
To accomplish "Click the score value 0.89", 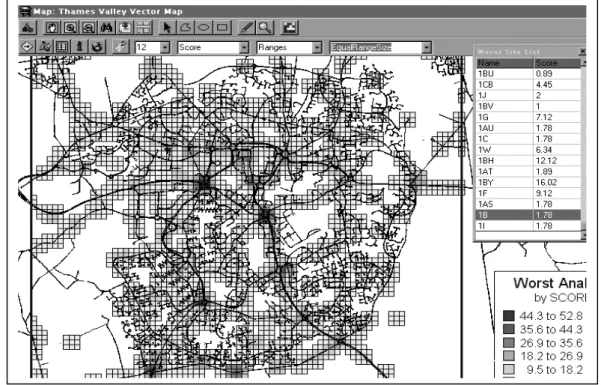I will pyautogui.click(x=544, y=74).
